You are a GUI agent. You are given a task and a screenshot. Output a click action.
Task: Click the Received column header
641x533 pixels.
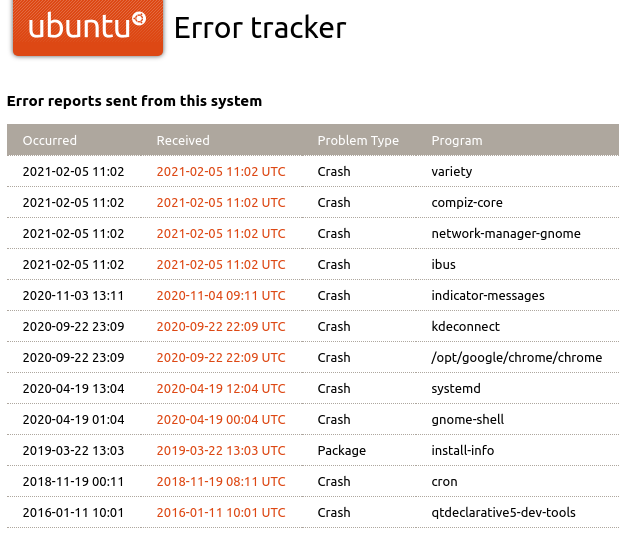[x=183, y=140]
